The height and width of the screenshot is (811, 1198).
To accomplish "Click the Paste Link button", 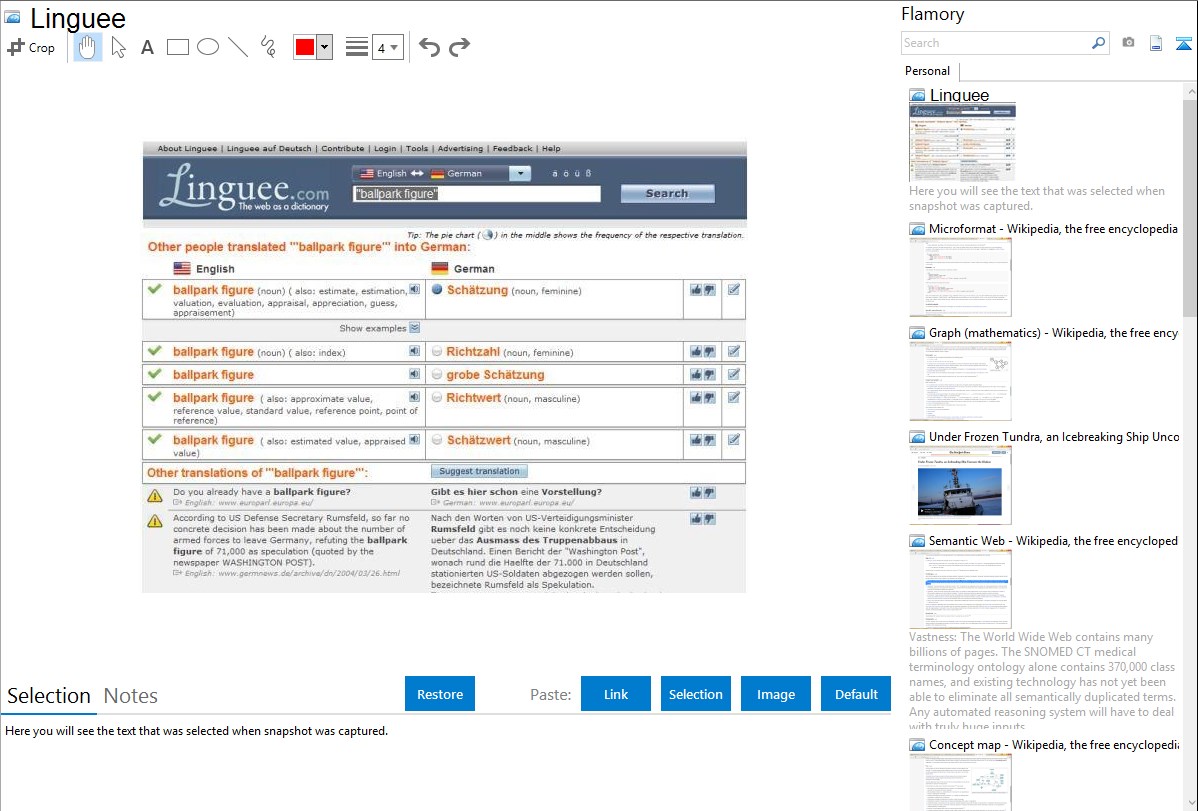I will click(616, 694).
